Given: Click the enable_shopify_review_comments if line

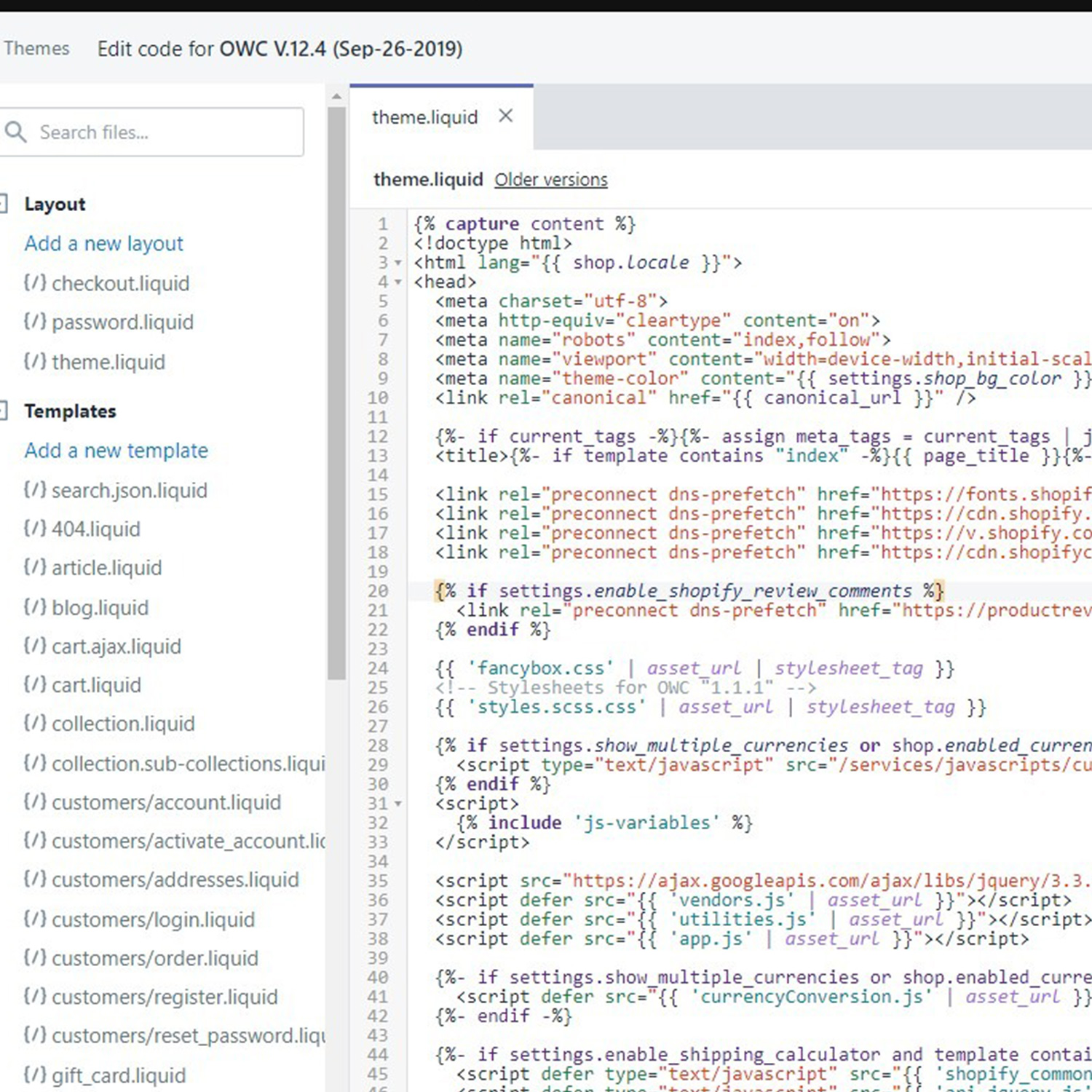Looking at the screenshot, I should point(689,591).
